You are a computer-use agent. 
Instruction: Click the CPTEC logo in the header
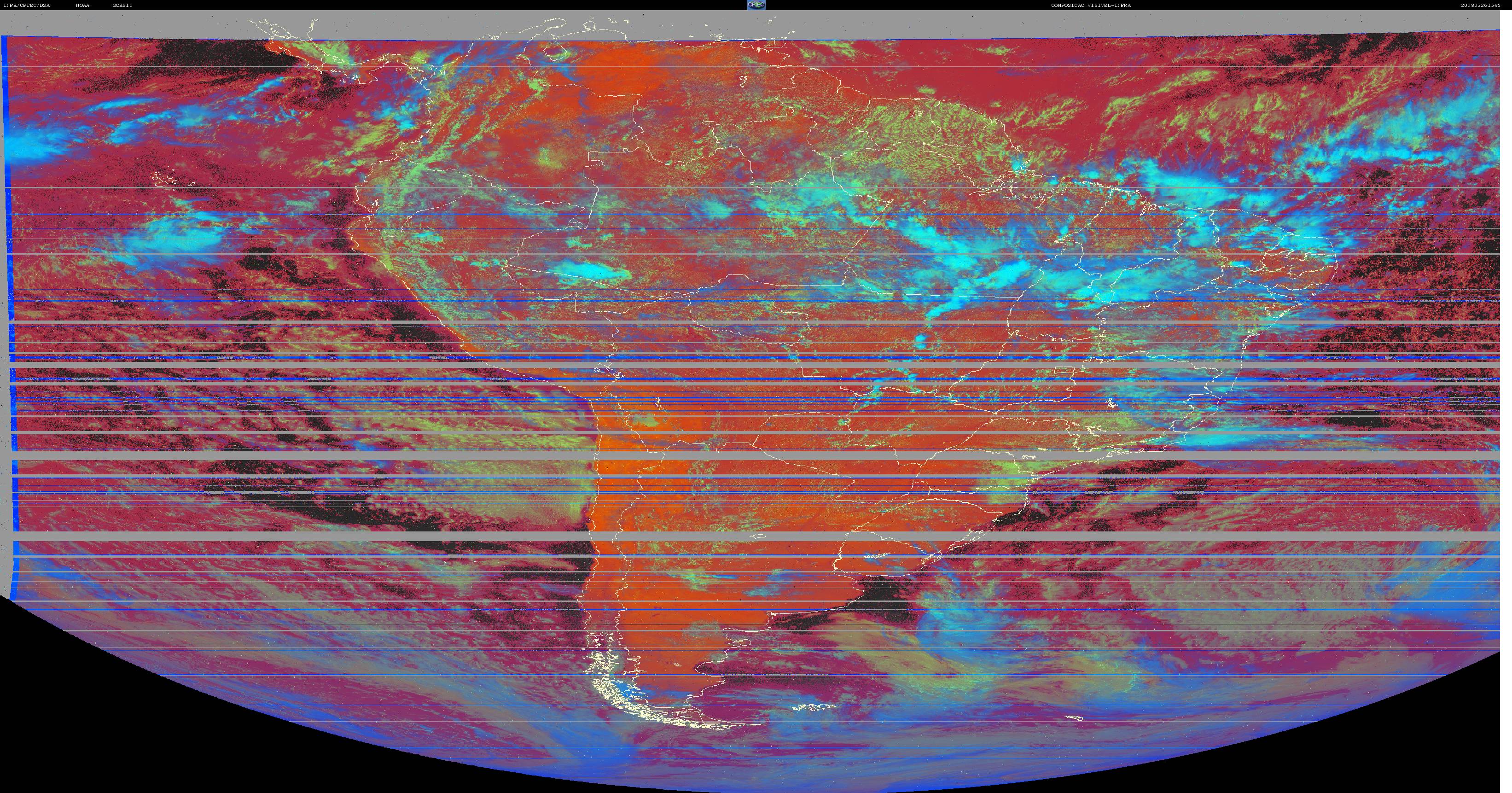(x=756, y=5)
